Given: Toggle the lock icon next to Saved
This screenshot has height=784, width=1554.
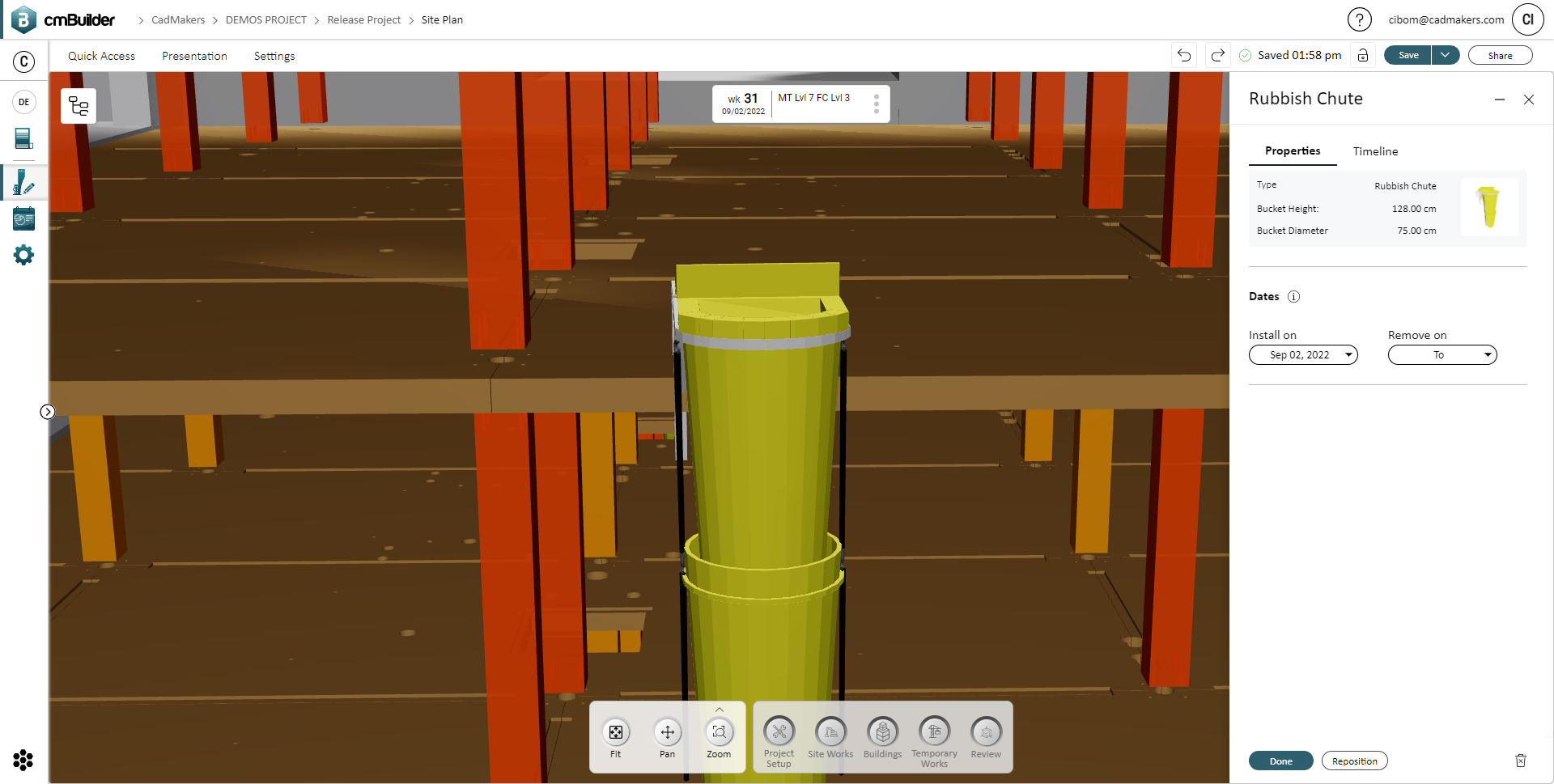Looking at the screenshot, I should click(x=1363, y=55).
